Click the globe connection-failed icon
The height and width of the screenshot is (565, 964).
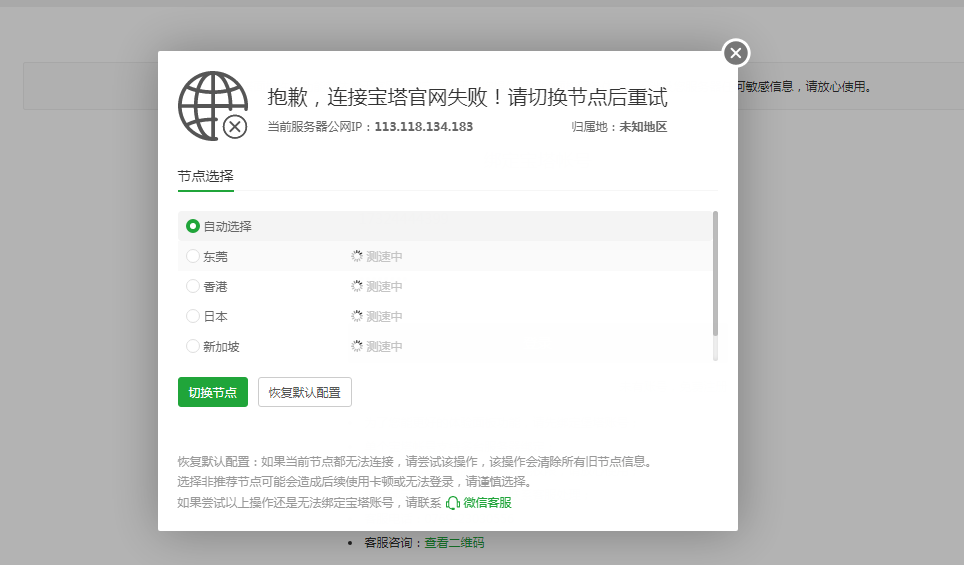[213, 106]
